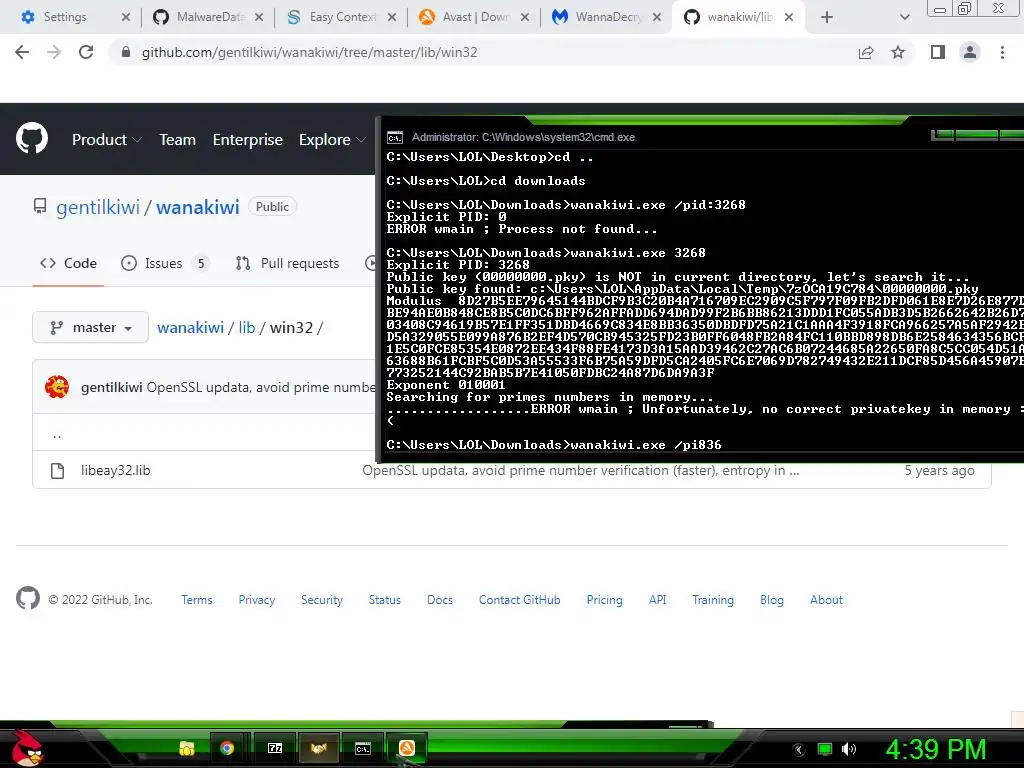Viewport: 1024px width, 768px height.
Task: Open the share page icon in address bar
Action: [x=866, y=52]
